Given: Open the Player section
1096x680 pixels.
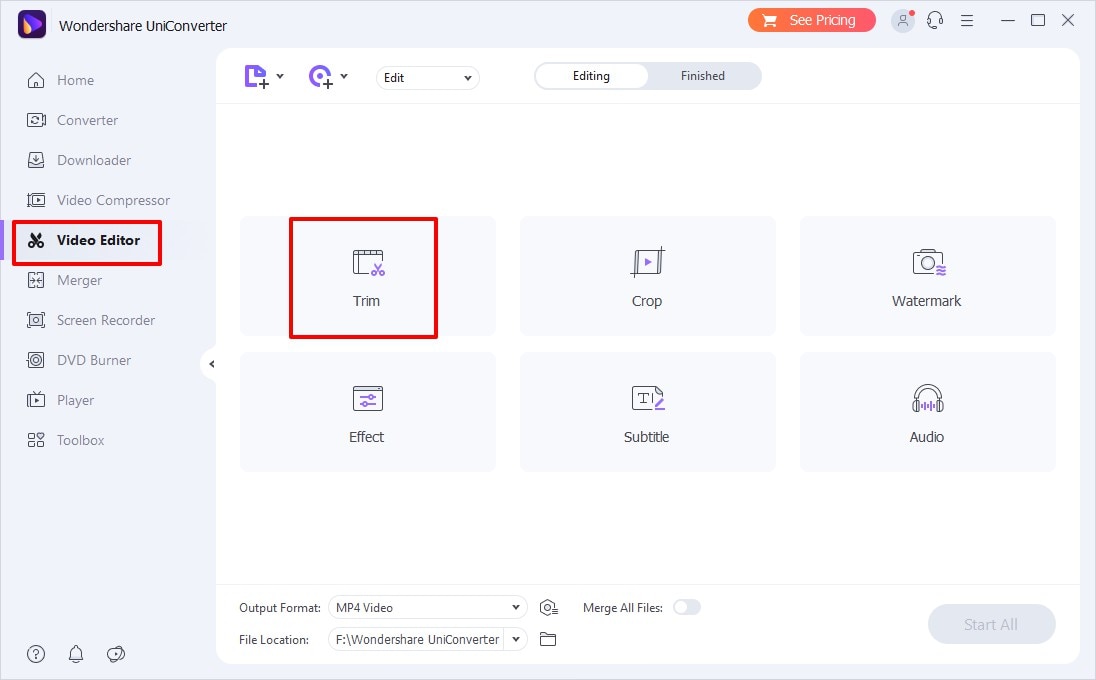Looking at the screenshot, I should pyautogui.click(x=60, y=400).
